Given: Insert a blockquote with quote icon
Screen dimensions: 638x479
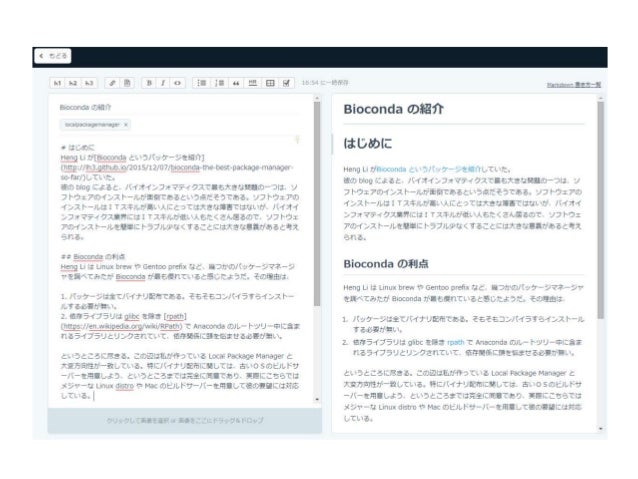Looking at the screenshot, I should pos(236,83).
